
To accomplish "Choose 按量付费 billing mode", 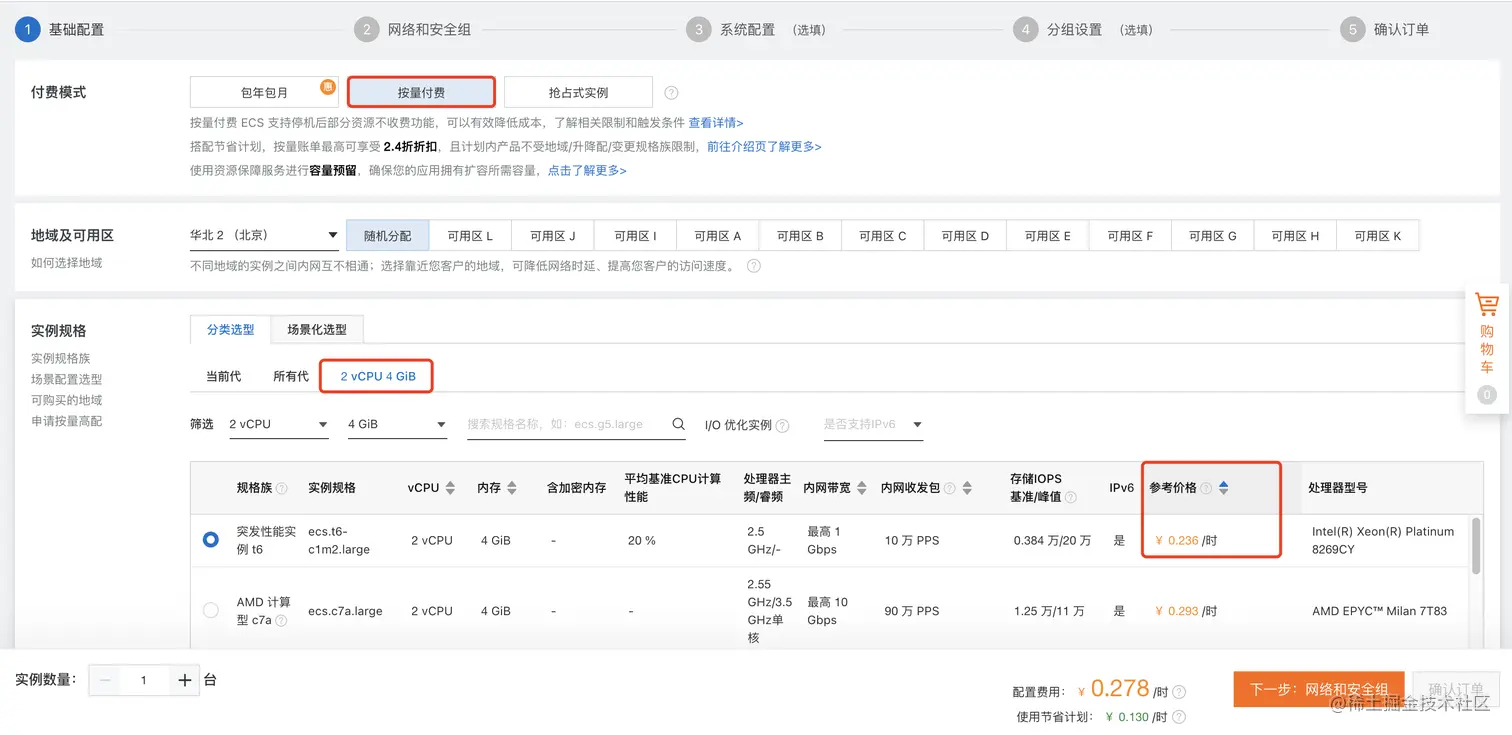I will [x=421, y=92].
